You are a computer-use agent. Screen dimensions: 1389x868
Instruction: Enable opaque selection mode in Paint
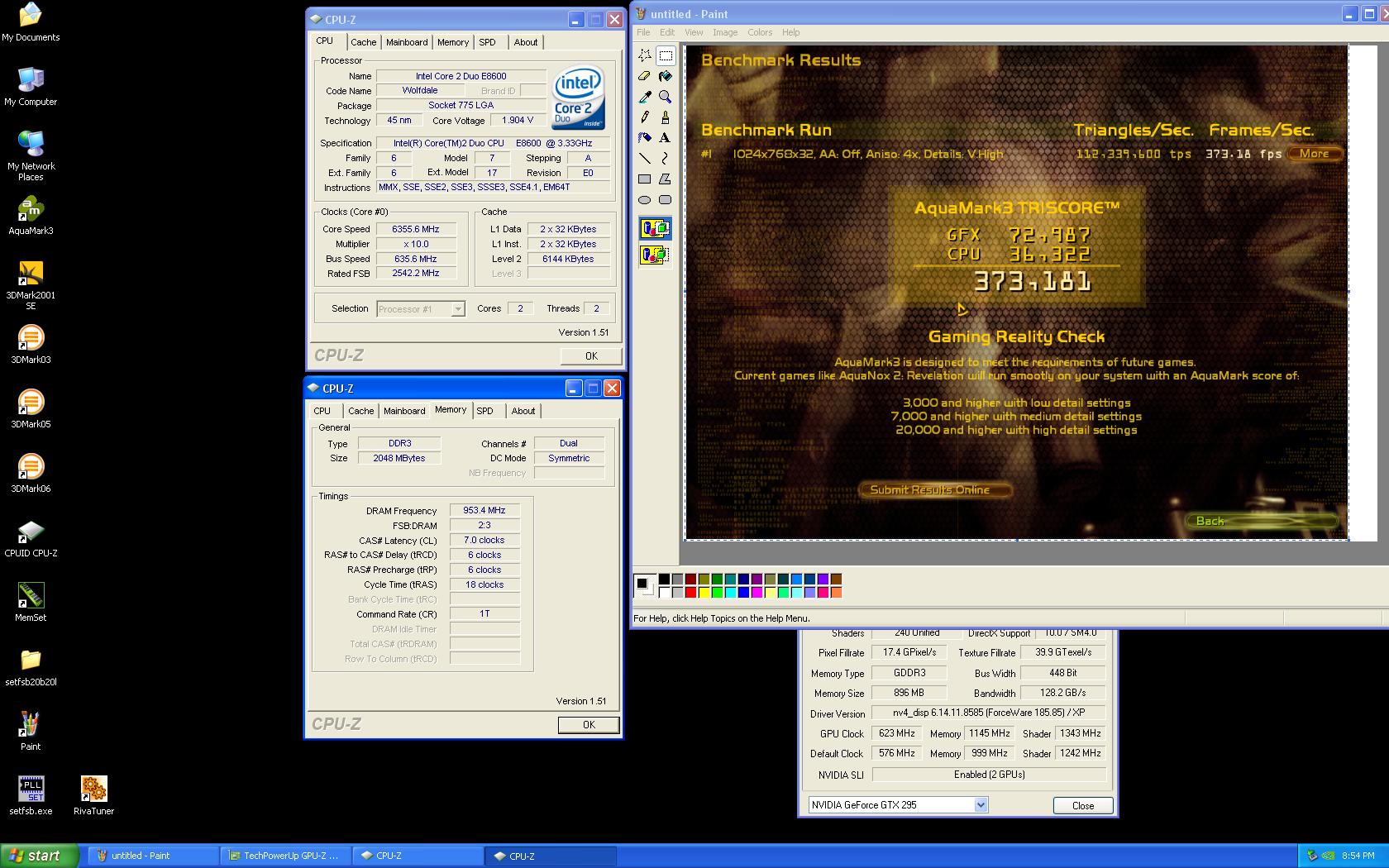pos(655,229)
